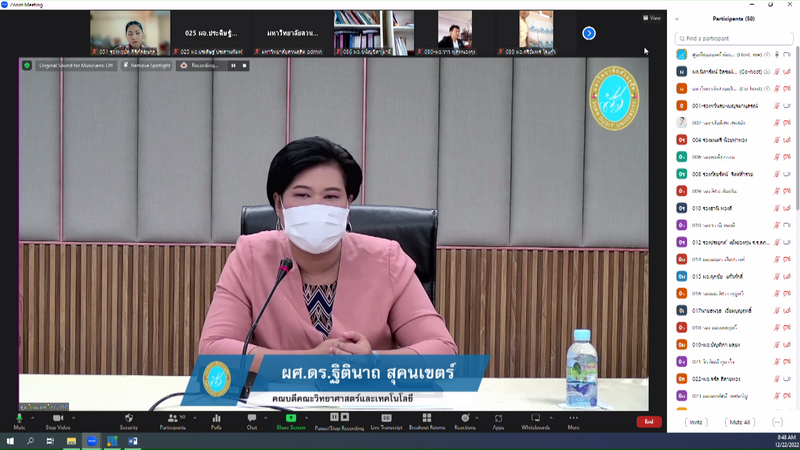Expand the arrow next to Reactions
Viewport: 800px width, 450px height.
(477, 418)
